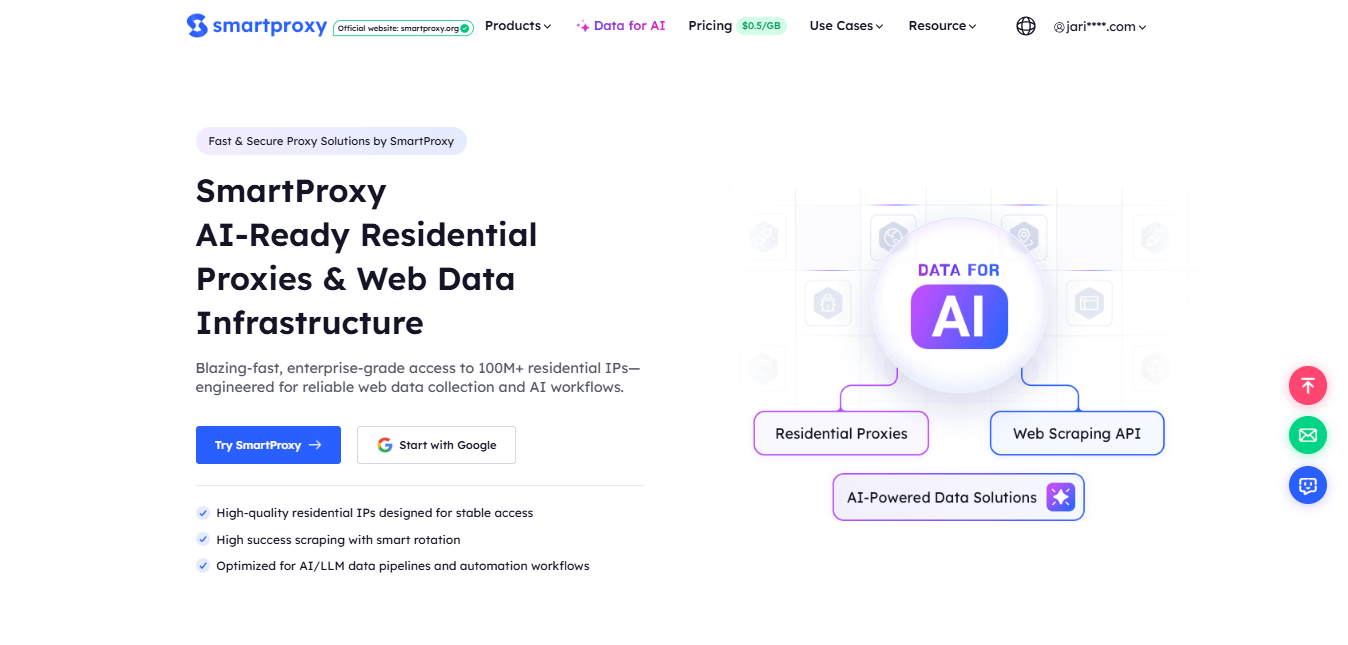Click the Try SmartProxy button
Screen dimensions: 1348x645
point(268,445)
